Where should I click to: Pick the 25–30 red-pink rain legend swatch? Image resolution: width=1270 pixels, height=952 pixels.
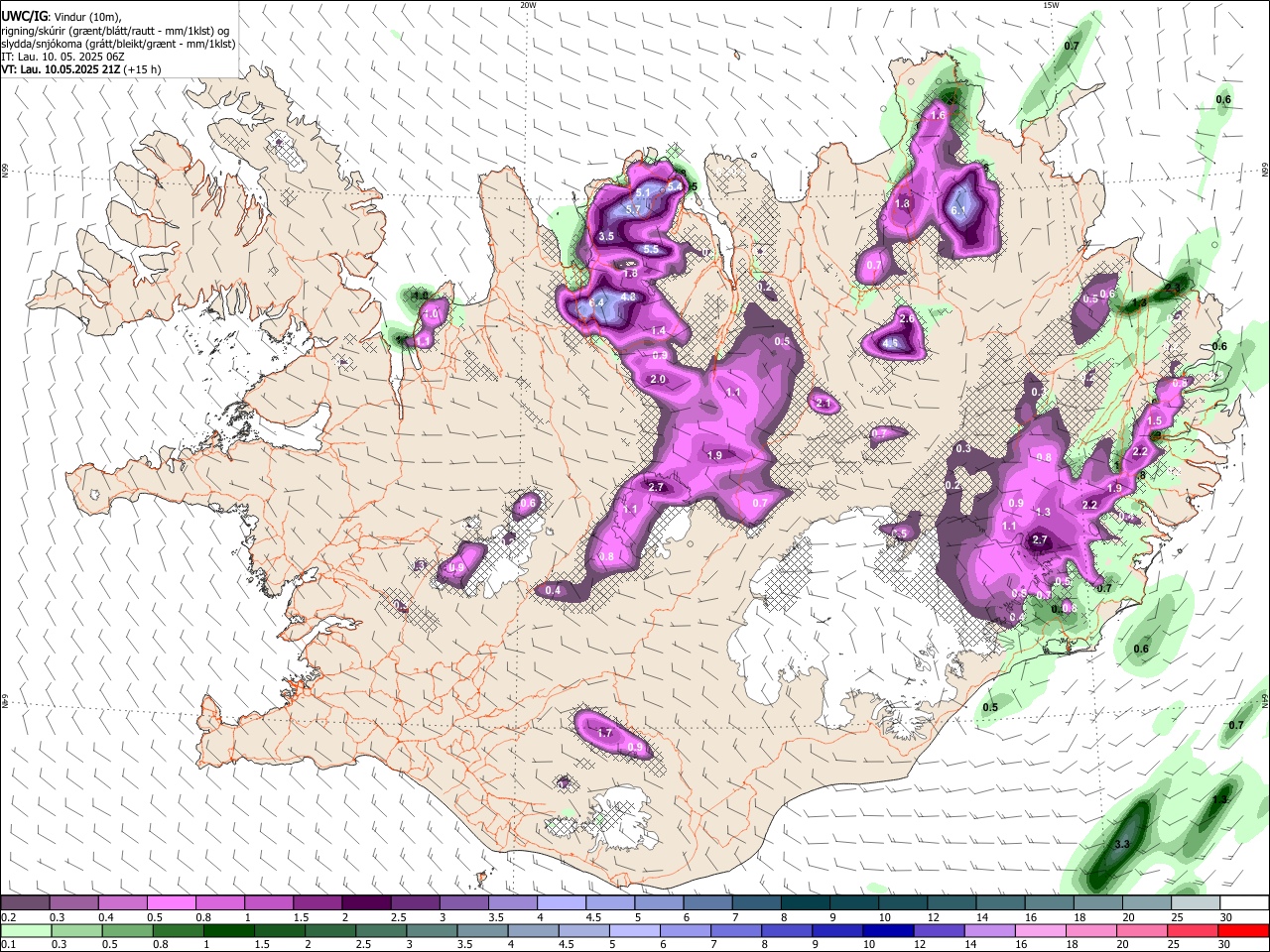pyautogui.click(x=1194, y=930)
